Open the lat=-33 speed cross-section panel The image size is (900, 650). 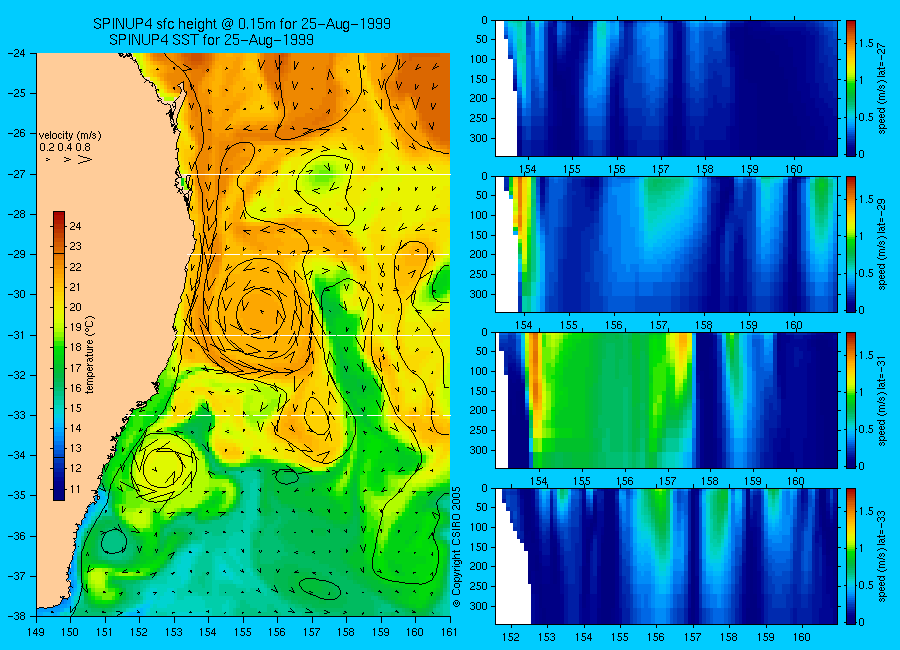[666, 556]
